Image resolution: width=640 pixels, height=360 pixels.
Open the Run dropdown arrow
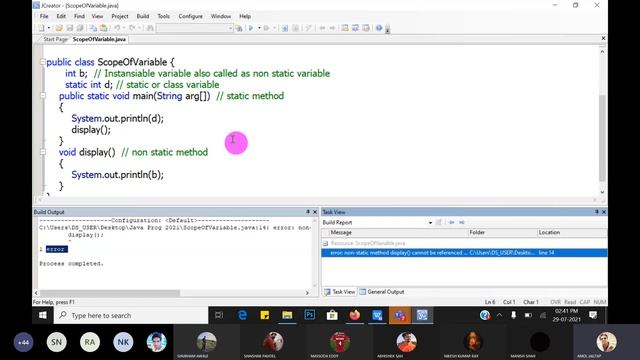point(259,28)
